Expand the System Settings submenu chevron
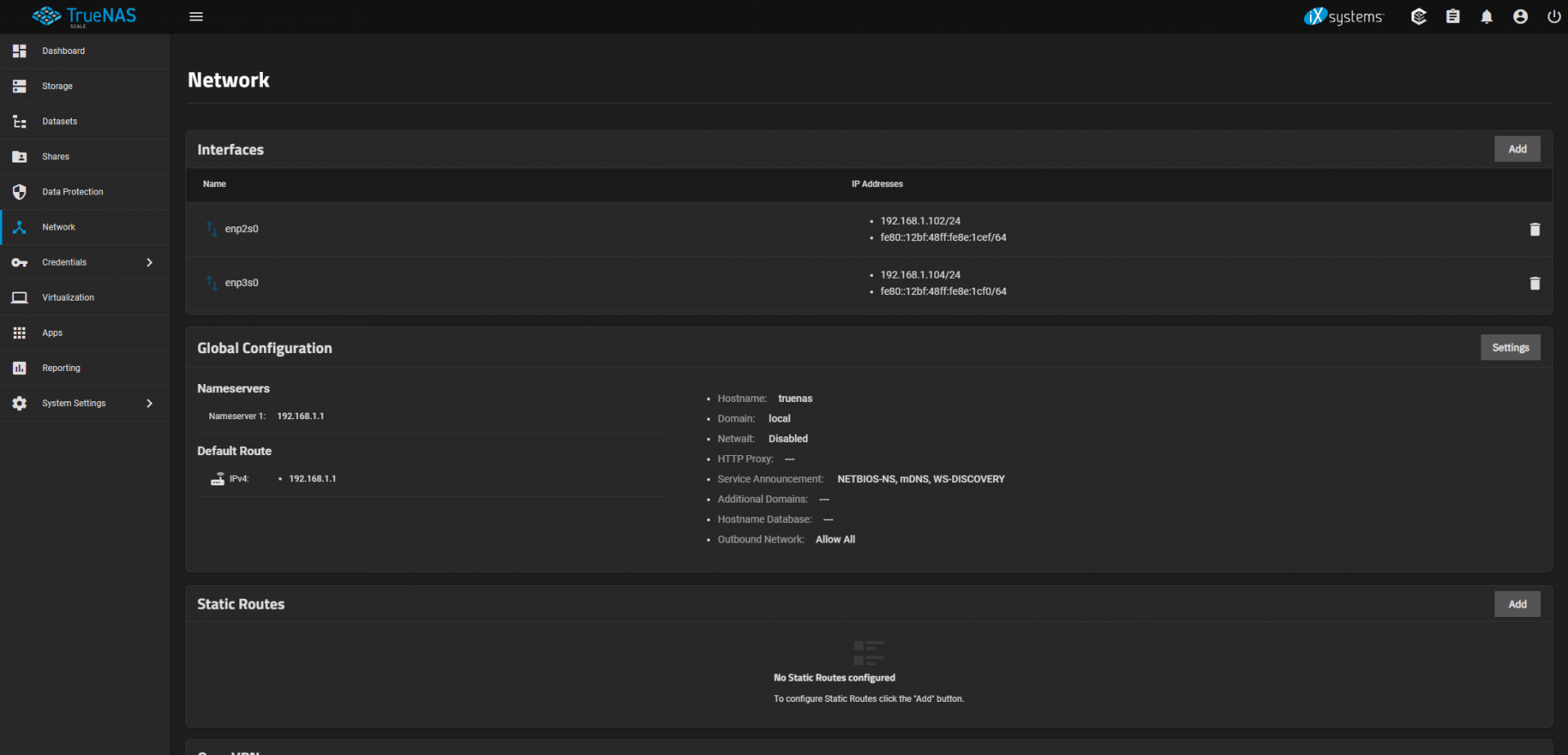The height and width of the screenshot is (755, 1568). pyautogui.click(x=149, y=404)
